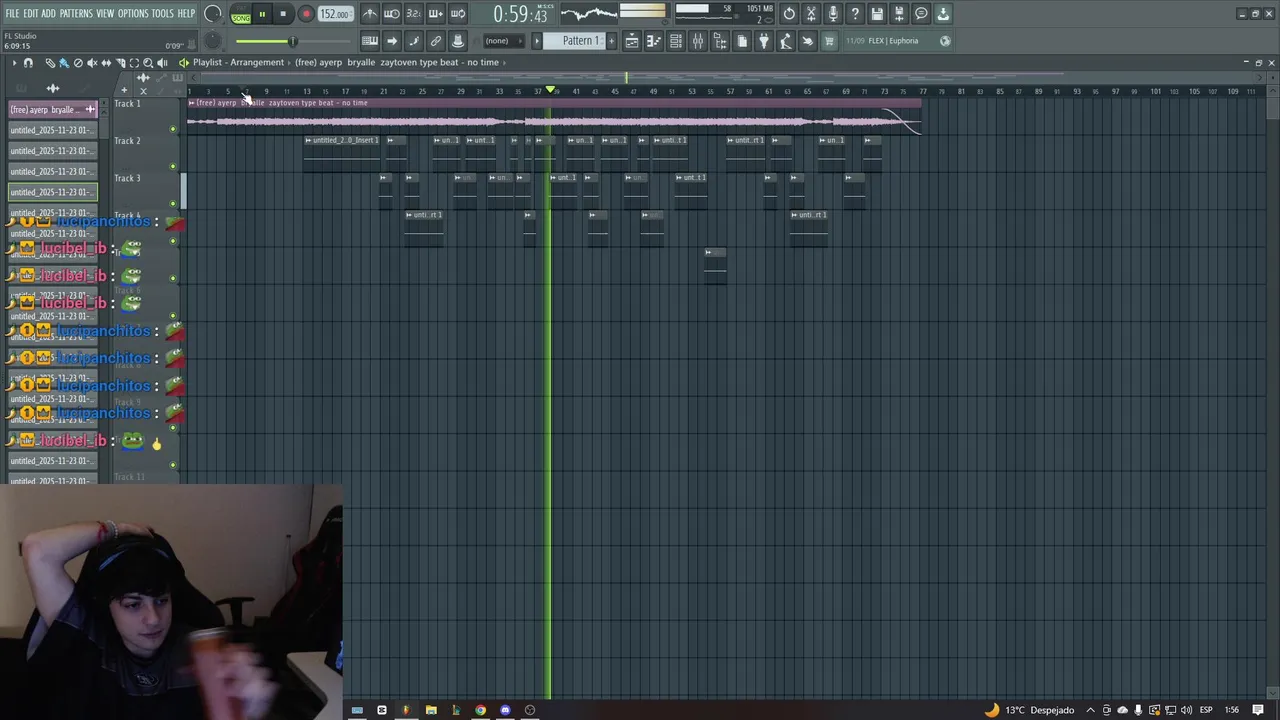Open the undo history icon
Screen dimensions: 1280x720
789,13
